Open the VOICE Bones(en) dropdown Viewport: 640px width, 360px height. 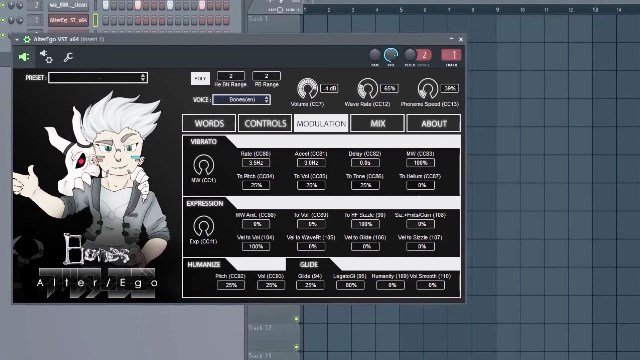coord(241,100)
